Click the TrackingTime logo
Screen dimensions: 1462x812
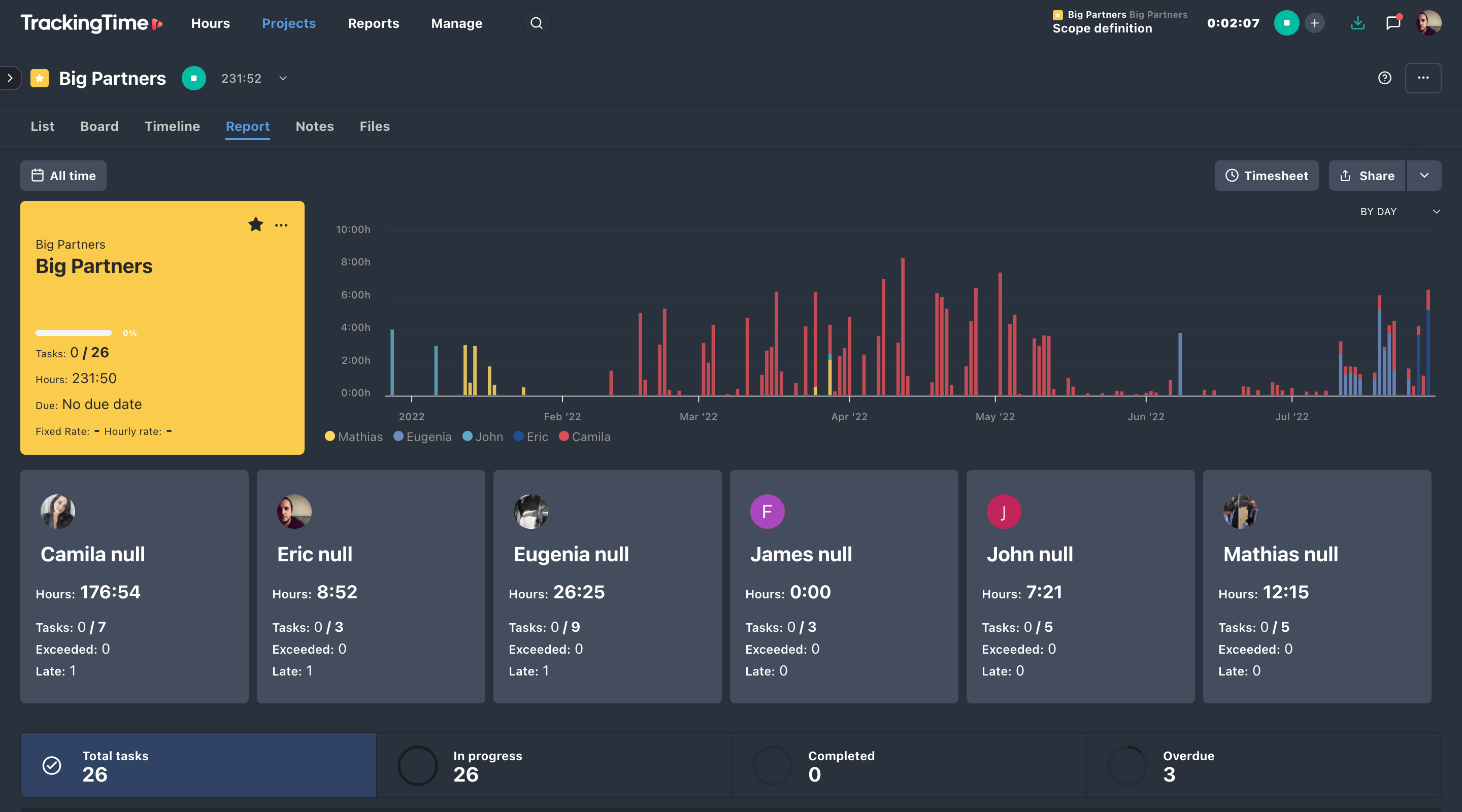click(90, 23)
